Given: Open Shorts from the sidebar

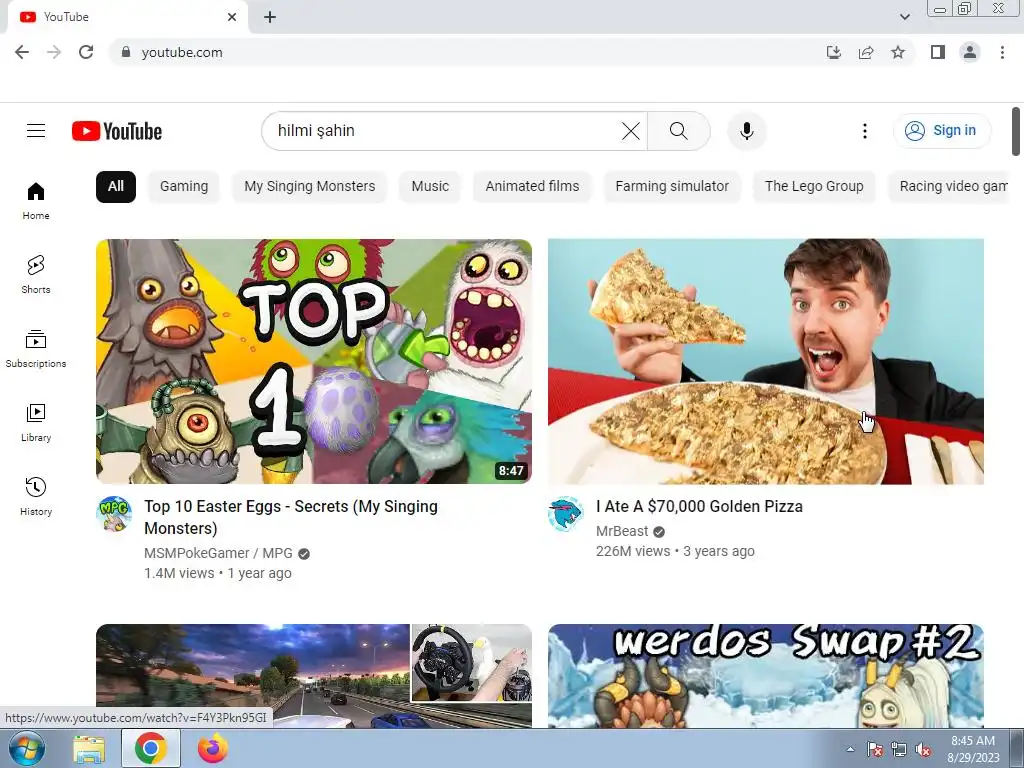Looking at the screenshot, I should (36, 274).
